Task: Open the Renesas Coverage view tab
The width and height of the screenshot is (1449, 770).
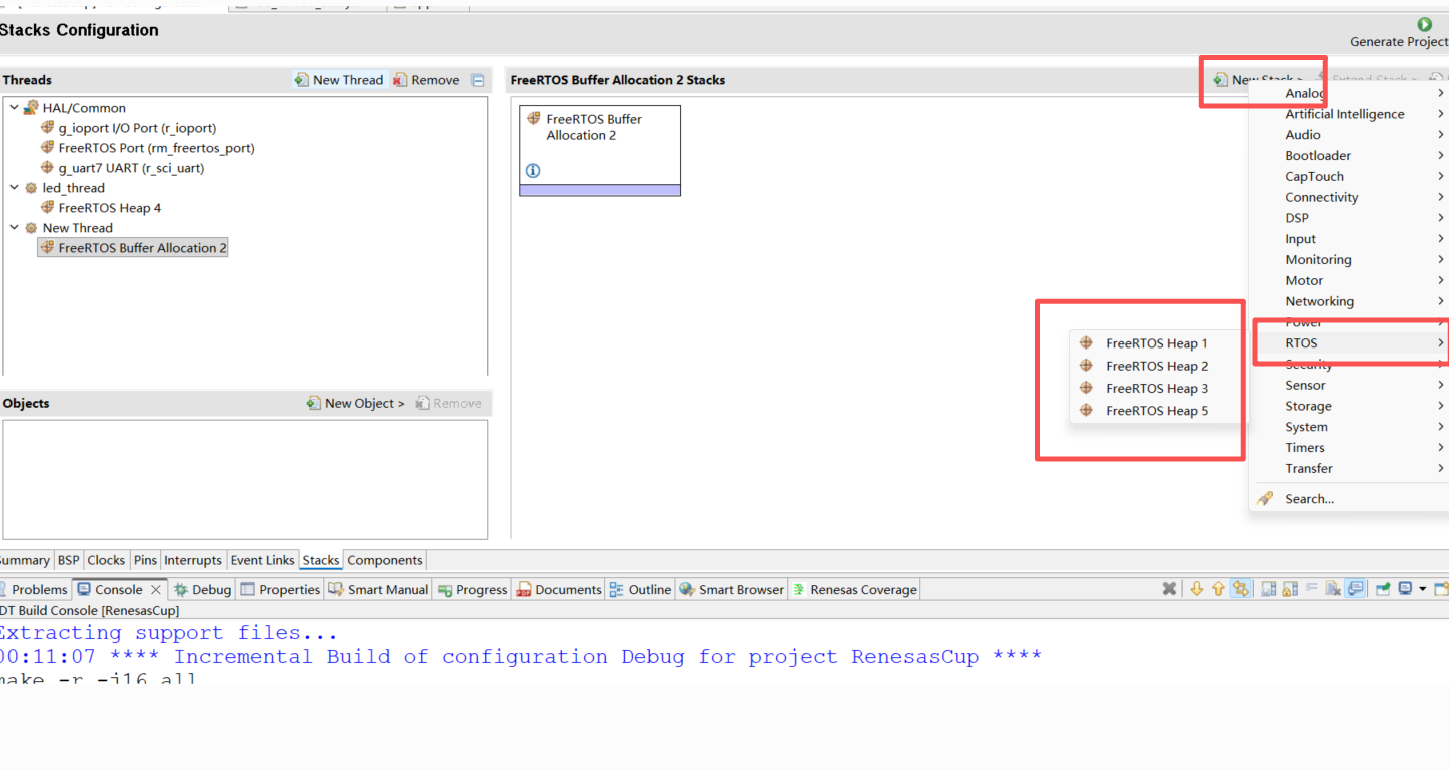Action: click(855, 589)
